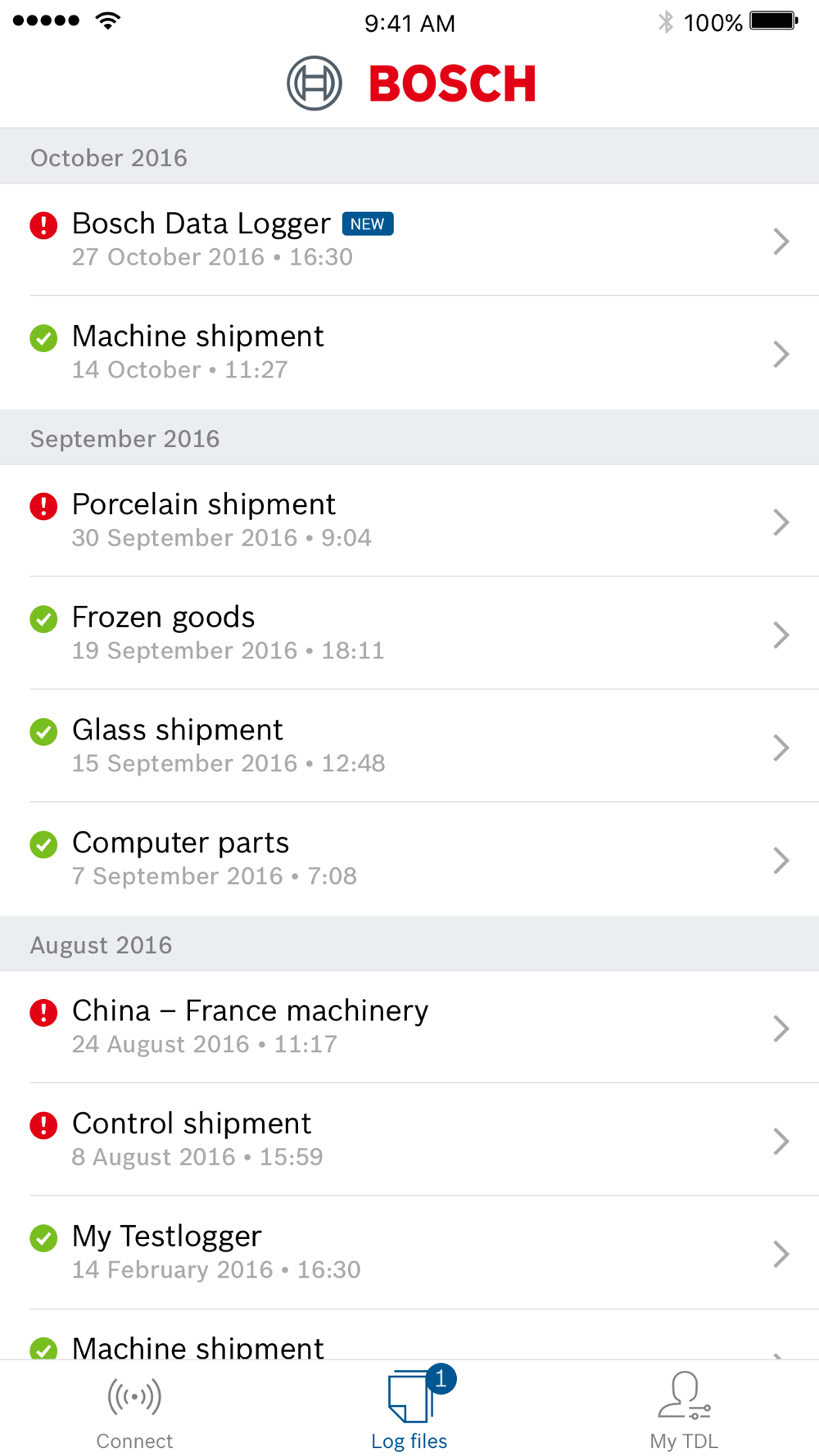Tap green check icon beside Frozen goods

point(43,619)
